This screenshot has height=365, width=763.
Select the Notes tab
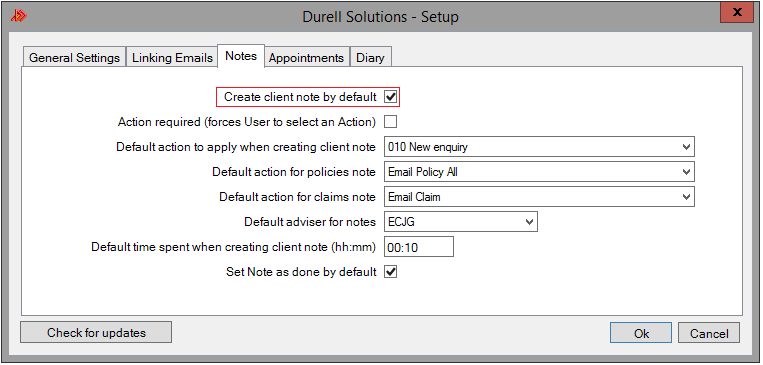241,56
